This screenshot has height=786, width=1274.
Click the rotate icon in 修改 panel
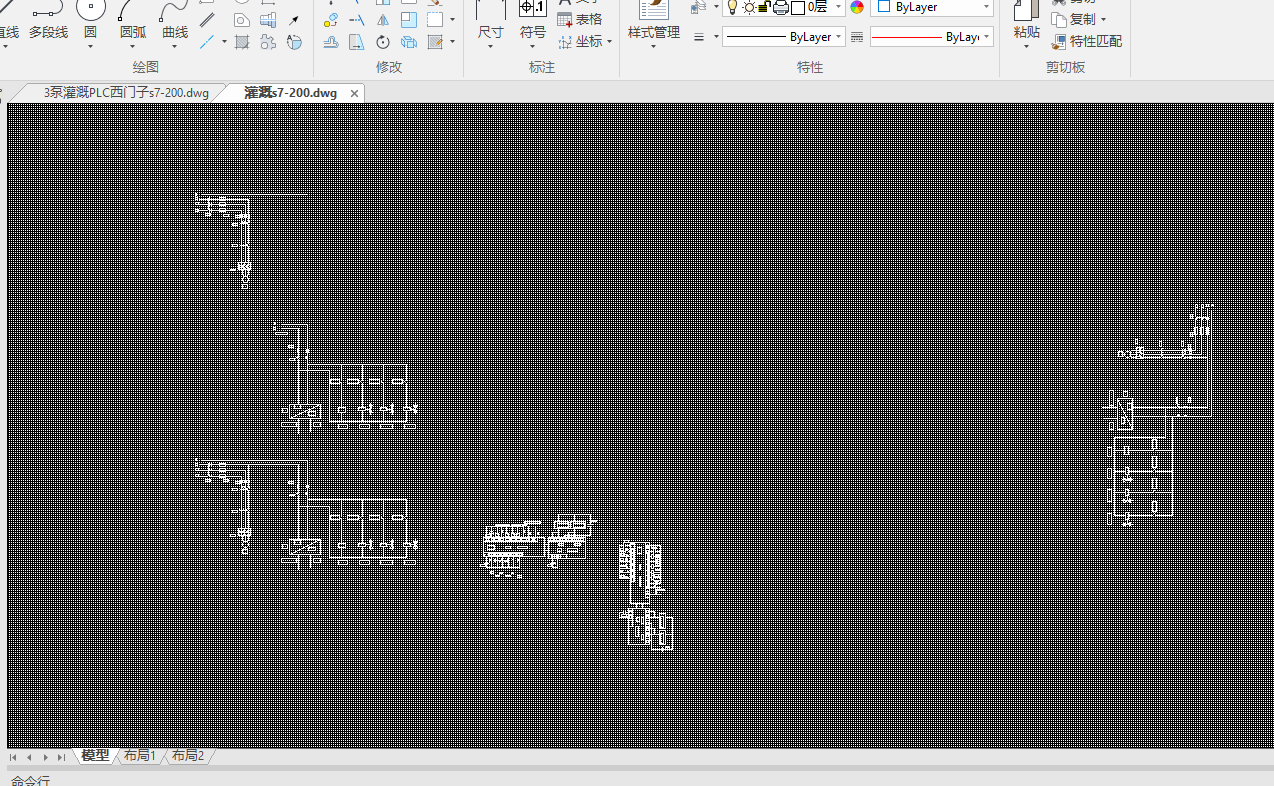pos(383,42)
